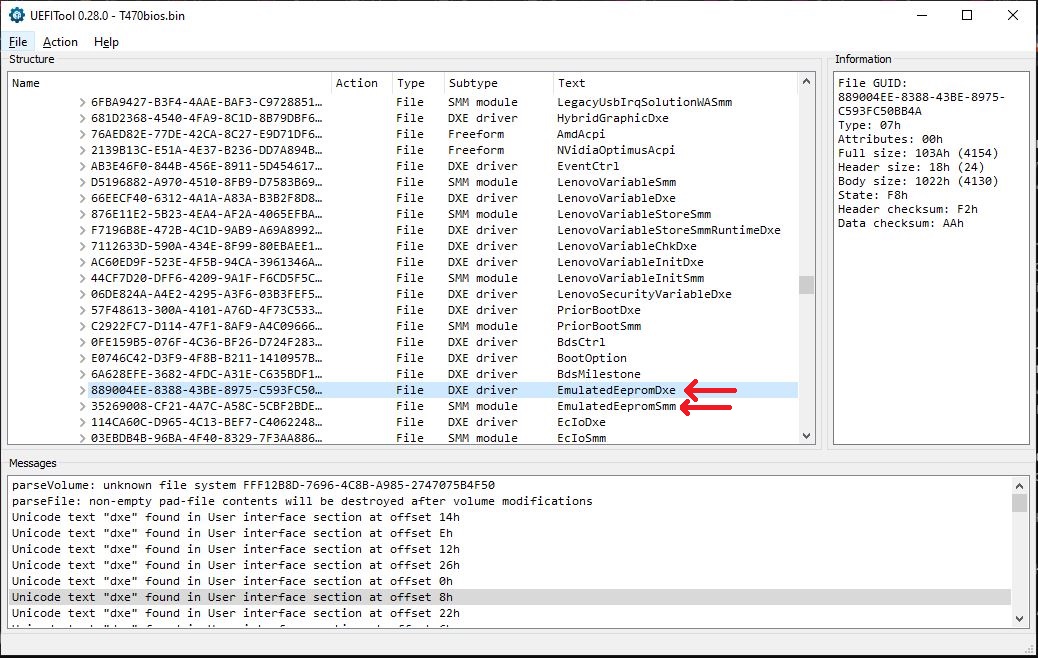1038x658 pixels.
Task: Open the Help menu
Action: pos(106,42)
